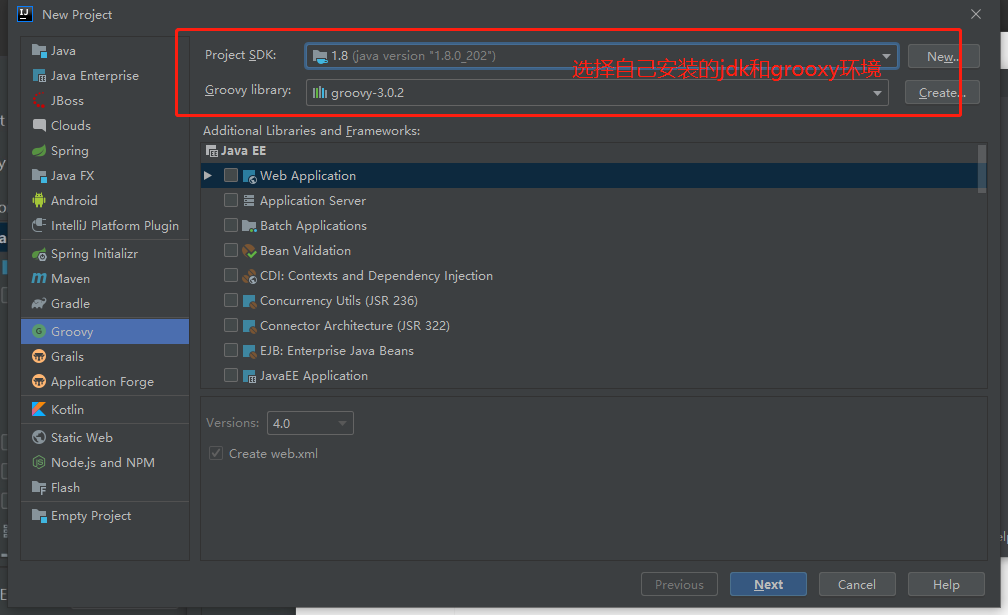Click the New... SDK button
1008x615 pixels.
click(x=943, y=57)
